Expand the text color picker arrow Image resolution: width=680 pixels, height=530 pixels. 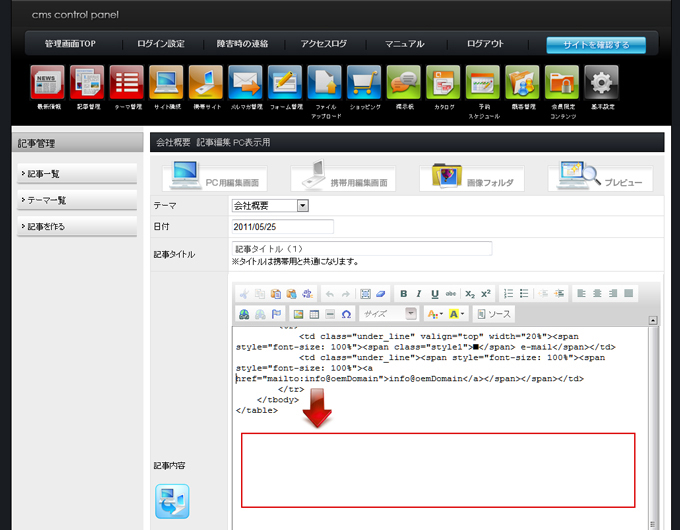pos(442,314)
